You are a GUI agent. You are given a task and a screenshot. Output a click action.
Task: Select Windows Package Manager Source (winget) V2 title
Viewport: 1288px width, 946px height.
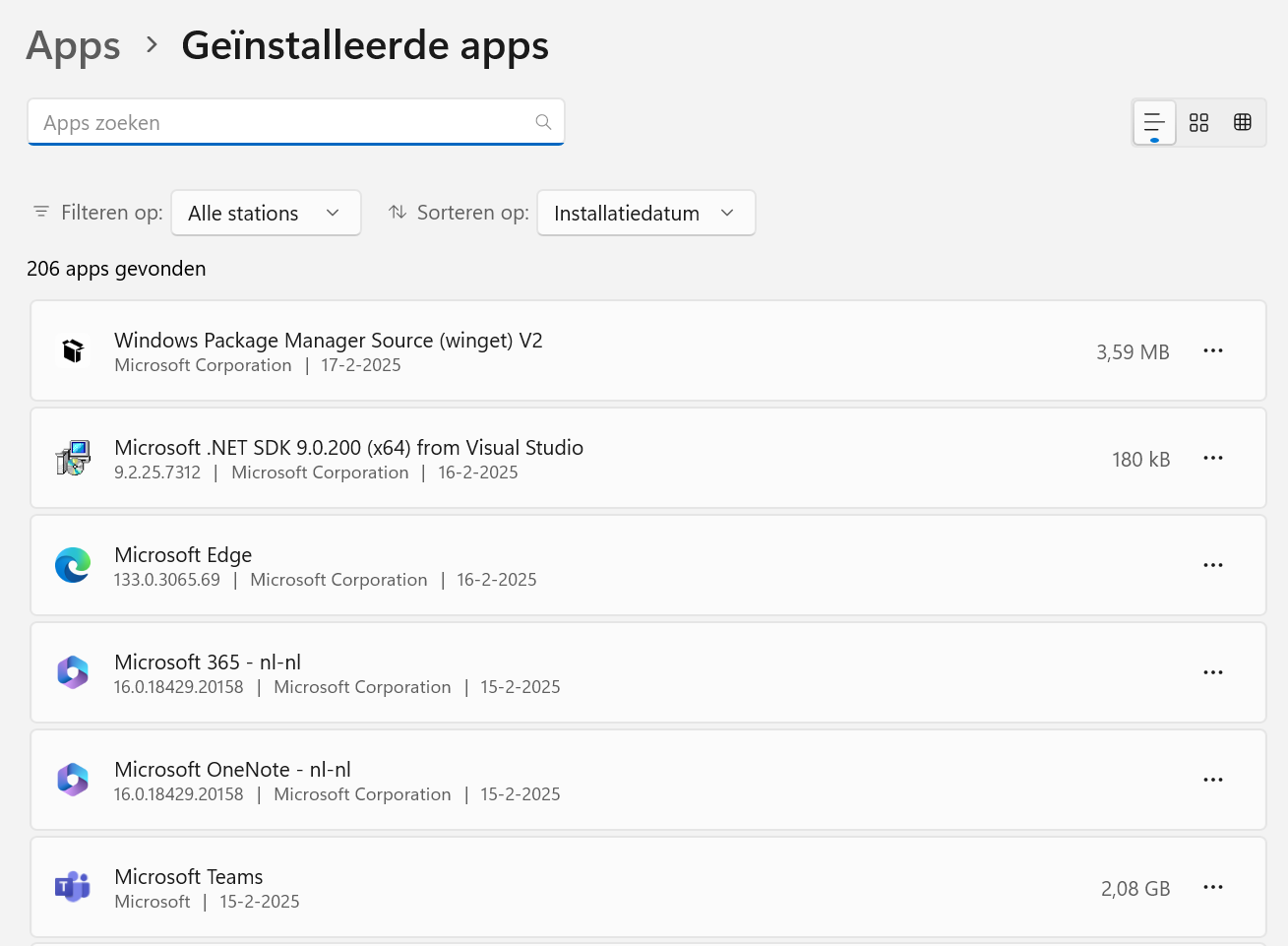click(x=329, y=341)
